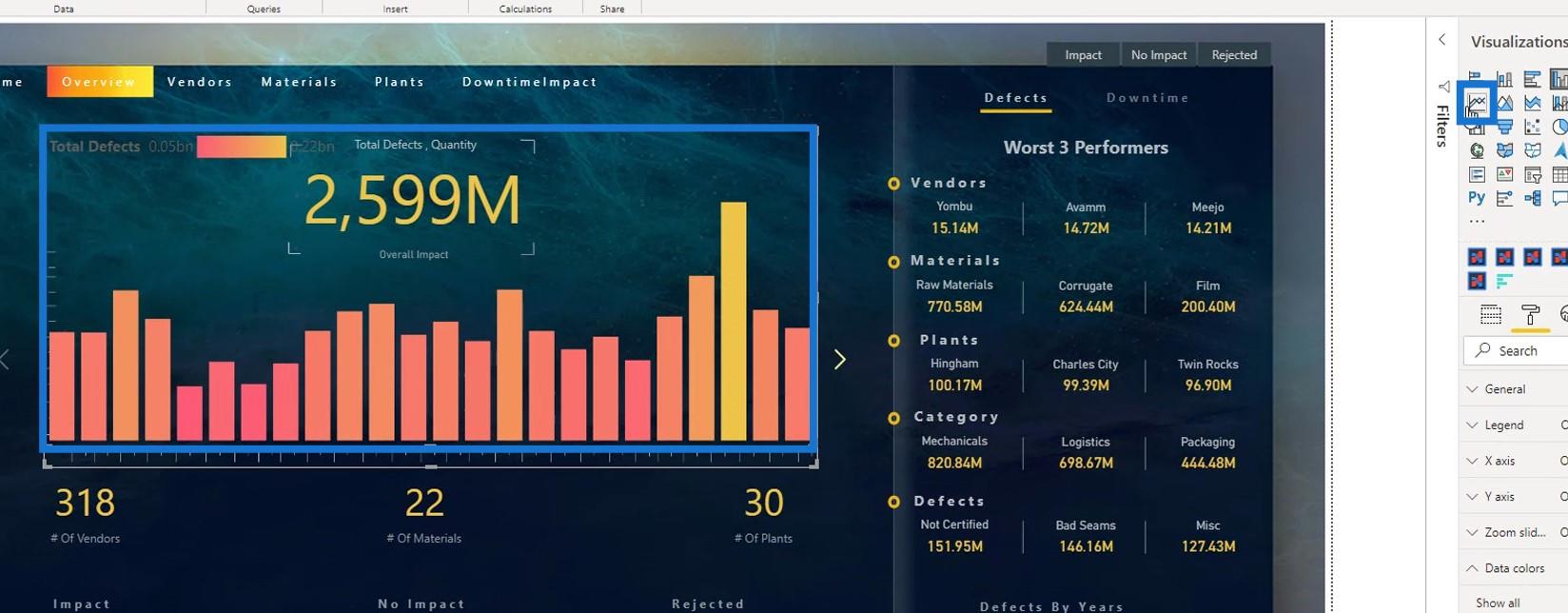Insert a Shape map visual
The height and width of the screenshot is (613, 1568).
pyautogui.click(x=1532, y=150)
